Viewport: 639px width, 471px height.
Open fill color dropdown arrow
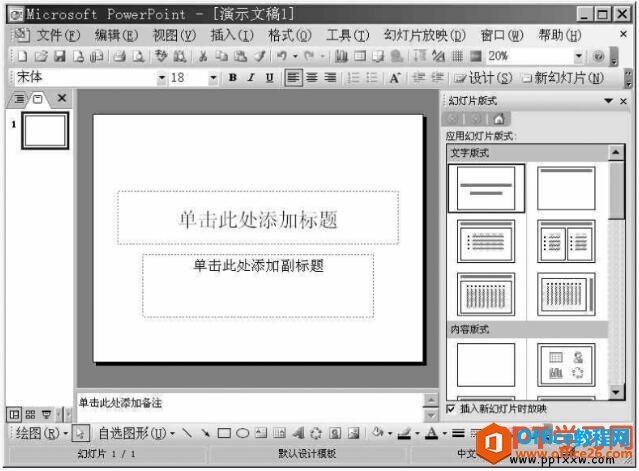point(390,433)
